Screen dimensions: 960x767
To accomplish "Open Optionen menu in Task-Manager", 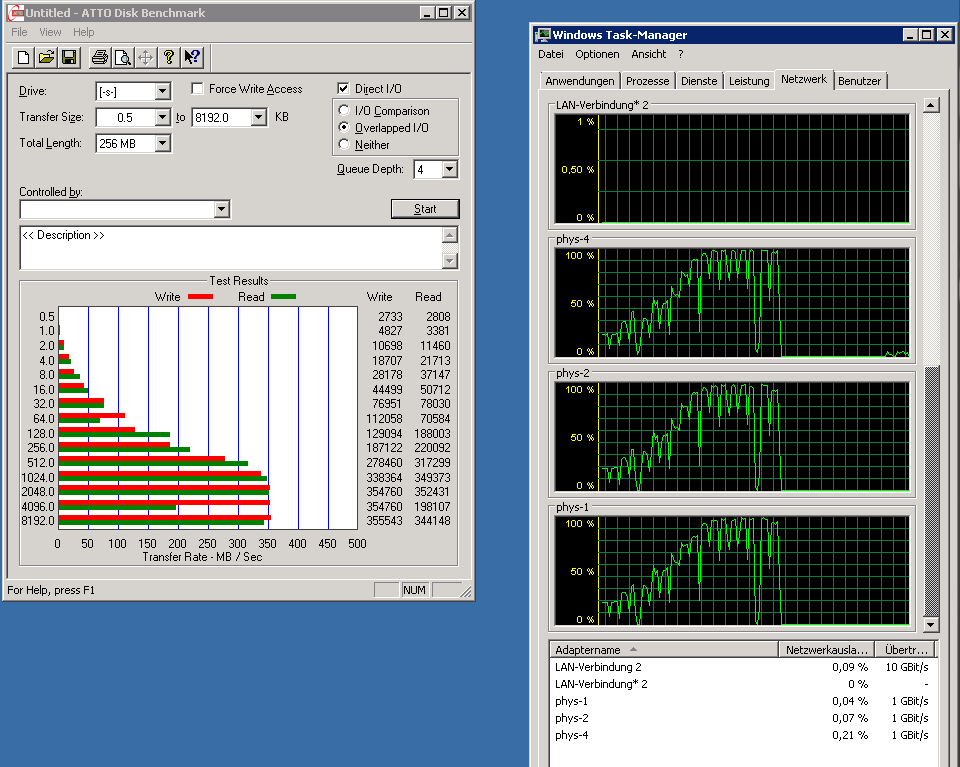I will (x=597, y=54).
